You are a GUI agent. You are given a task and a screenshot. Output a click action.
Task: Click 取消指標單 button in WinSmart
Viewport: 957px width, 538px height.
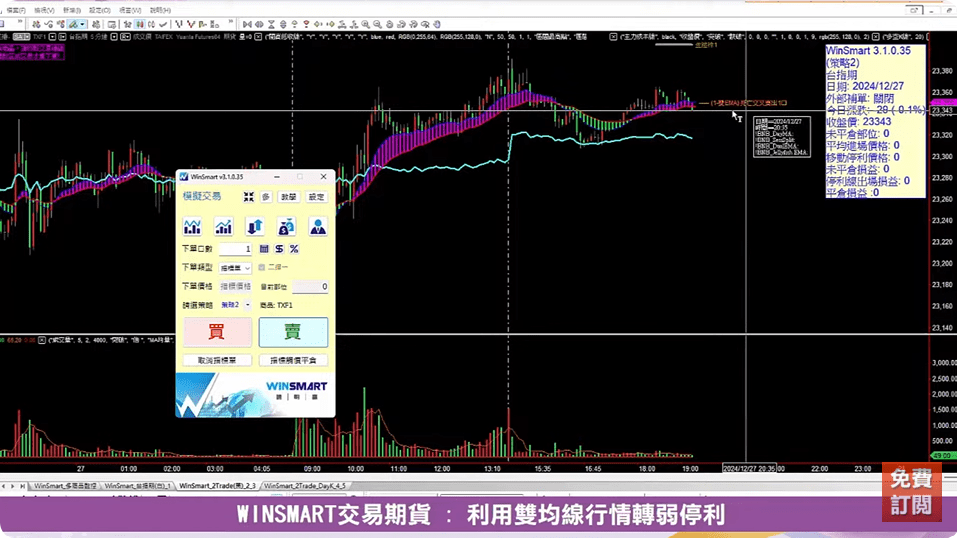pos(217,360)
